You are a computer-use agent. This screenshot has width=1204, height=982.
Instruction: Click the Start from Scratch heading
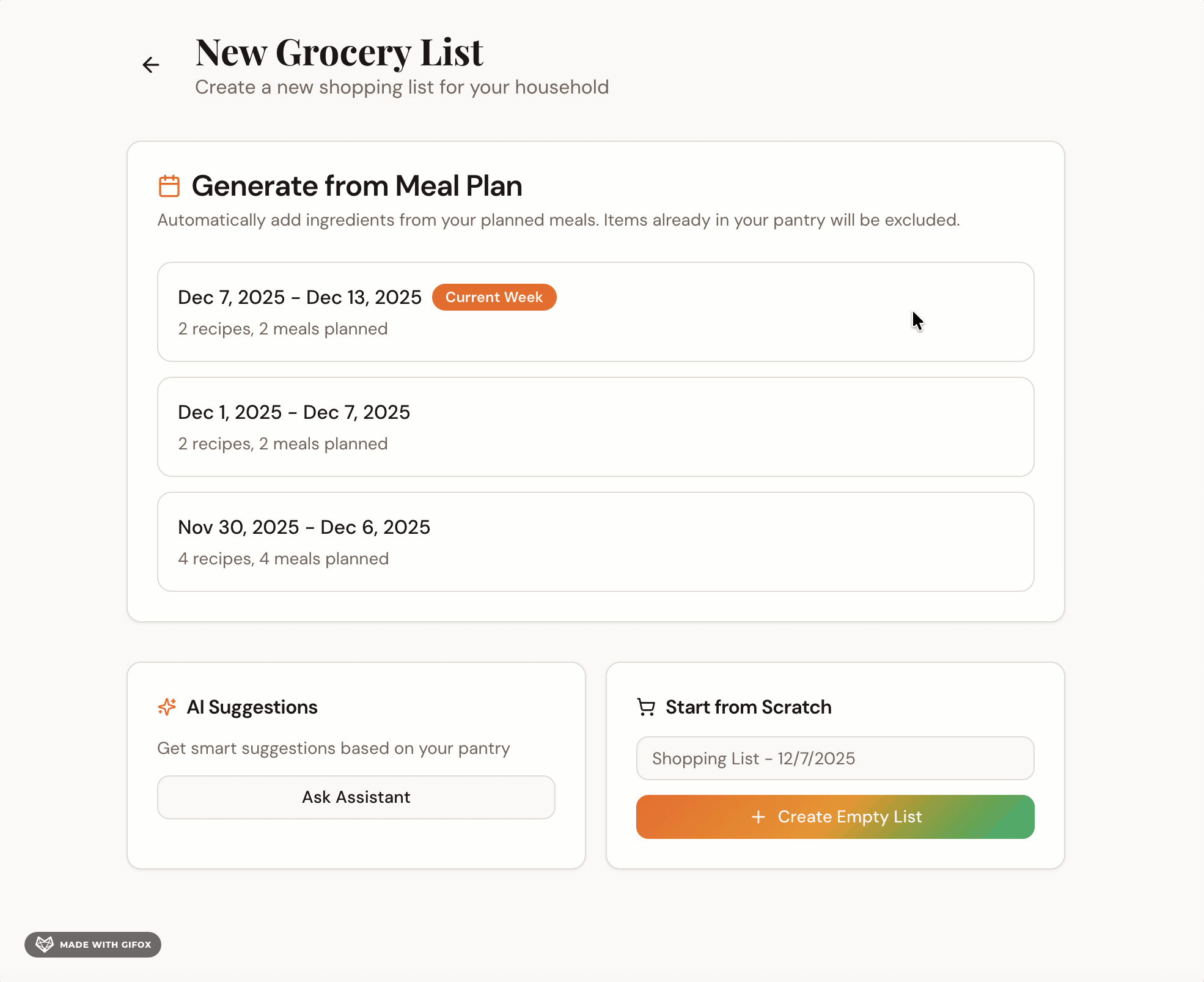click(749, 707)
